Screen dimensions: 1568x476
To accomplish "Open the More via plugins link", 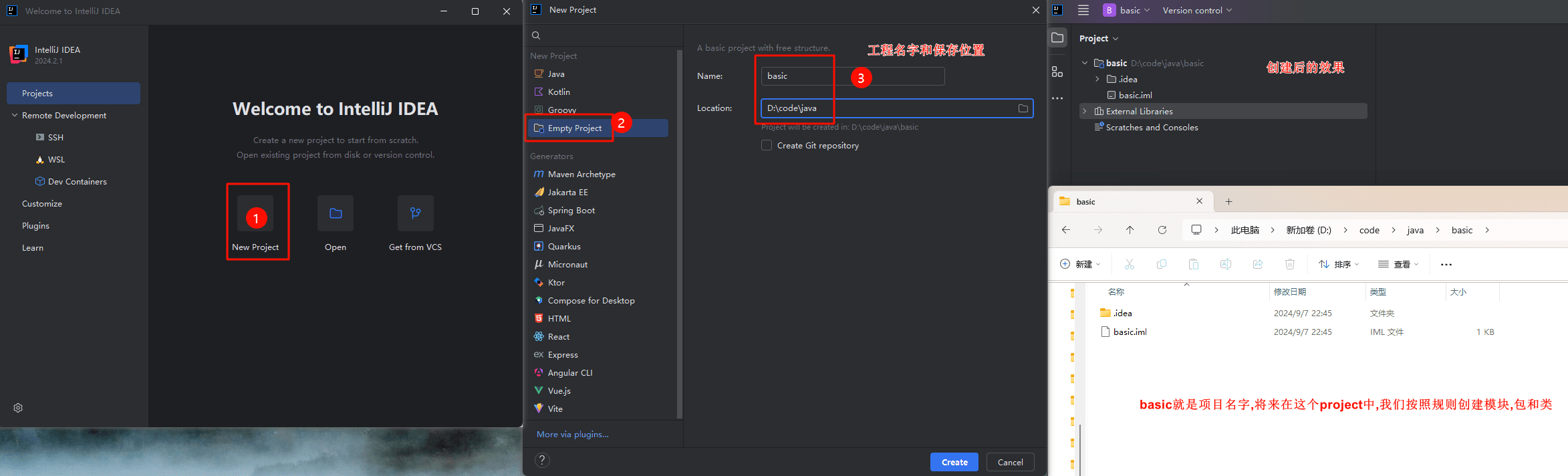I will point(573,434).
